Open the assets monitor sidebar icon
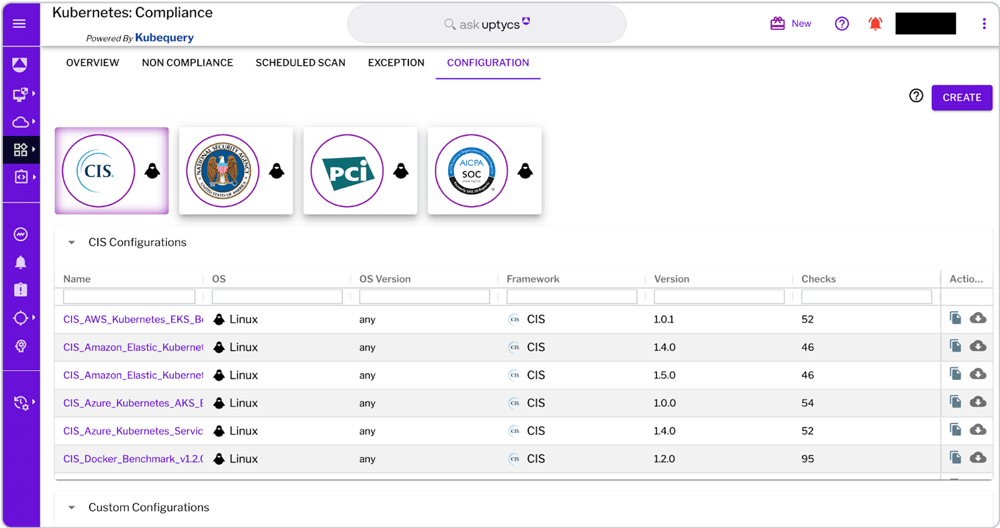The width and height of the screenshot is (1000, 528). 20,94
